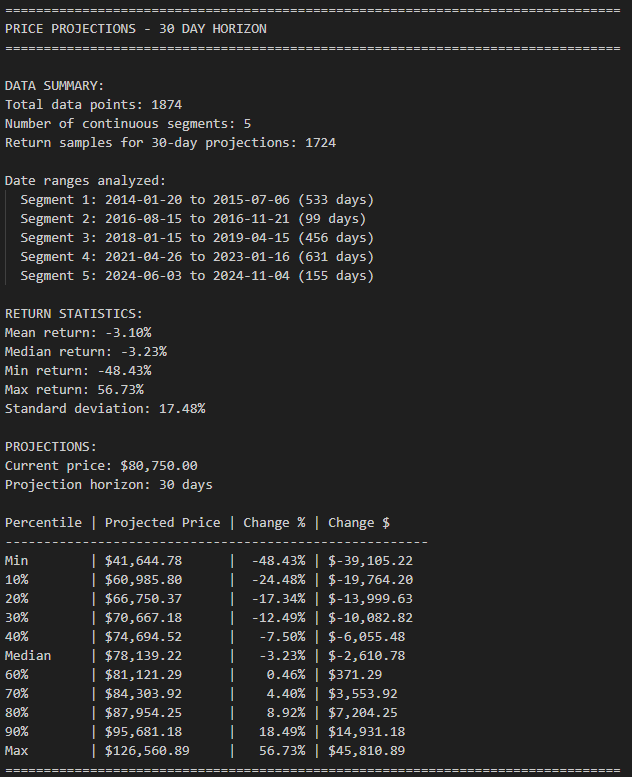Click 'Current price: $80,750.00'

(101, 466)
